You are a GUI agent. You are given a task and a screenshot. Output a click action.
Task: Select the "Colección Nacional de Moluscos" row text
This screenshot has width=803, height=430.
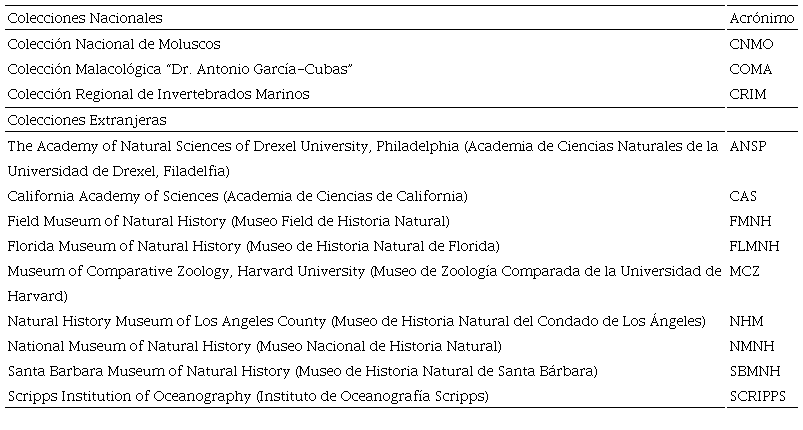pyautogui.click(x=114, y=44)
